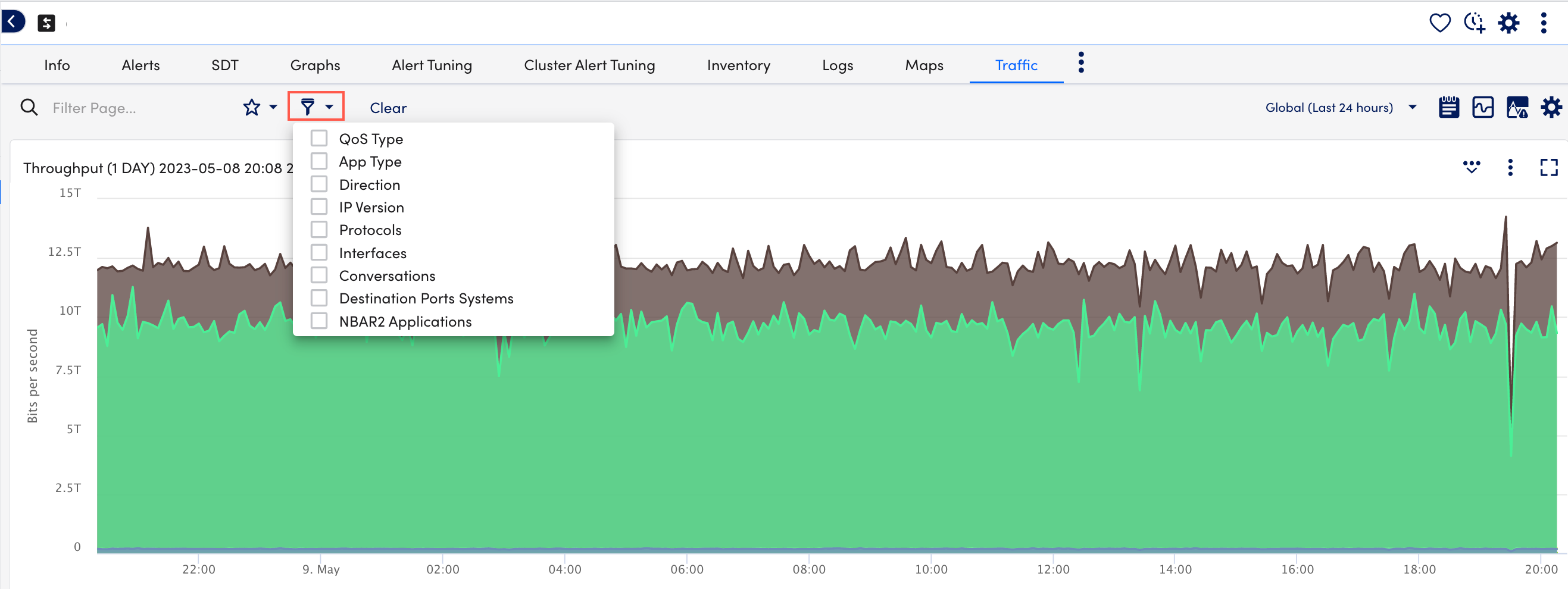
Task: Open the Inventory tab
Action: (738, 65)
